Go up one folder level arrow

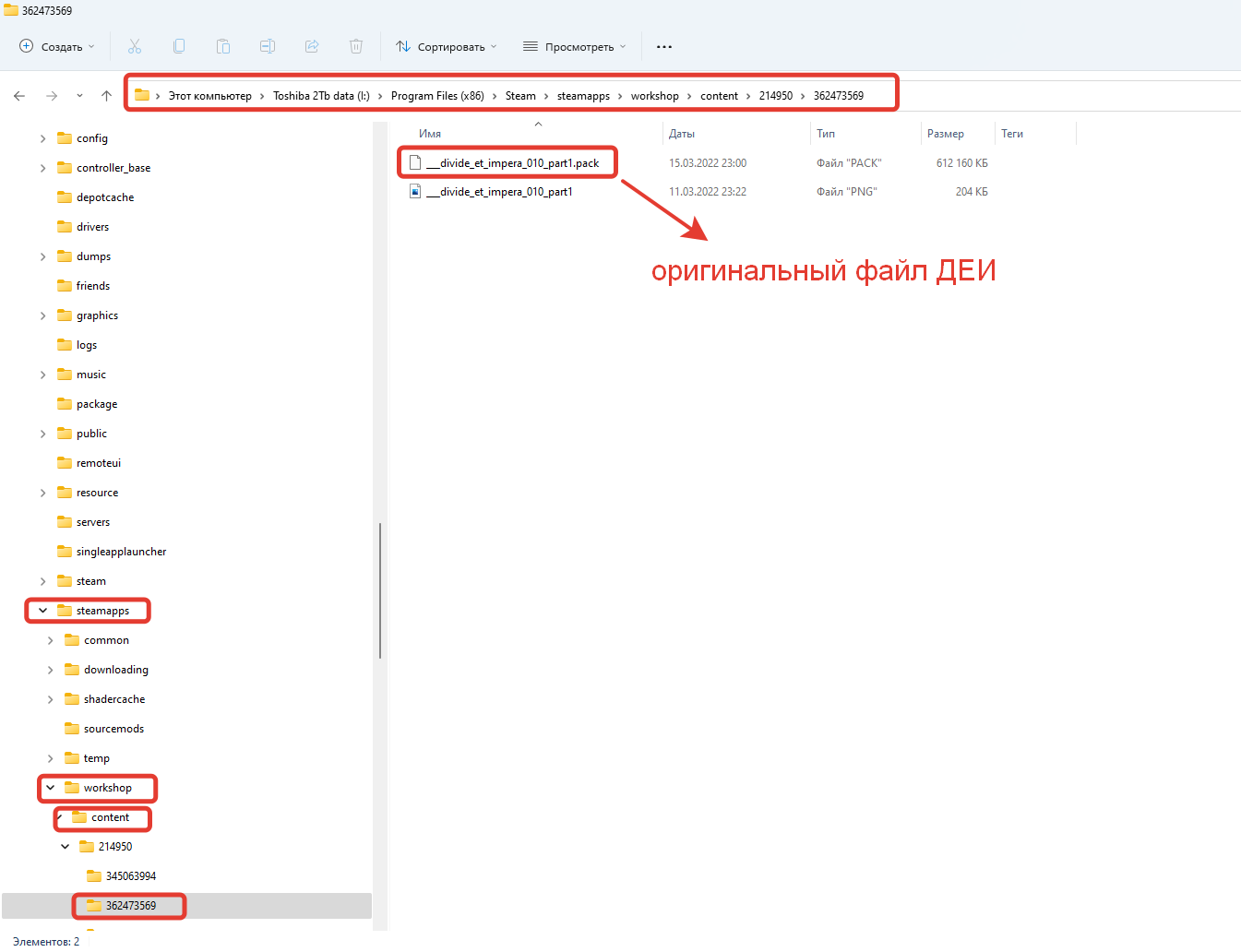point(106,96)
